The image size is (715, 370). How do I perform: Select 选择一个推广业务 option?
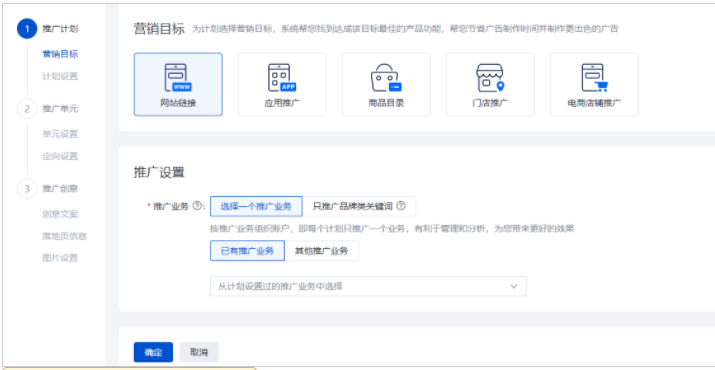256,206
